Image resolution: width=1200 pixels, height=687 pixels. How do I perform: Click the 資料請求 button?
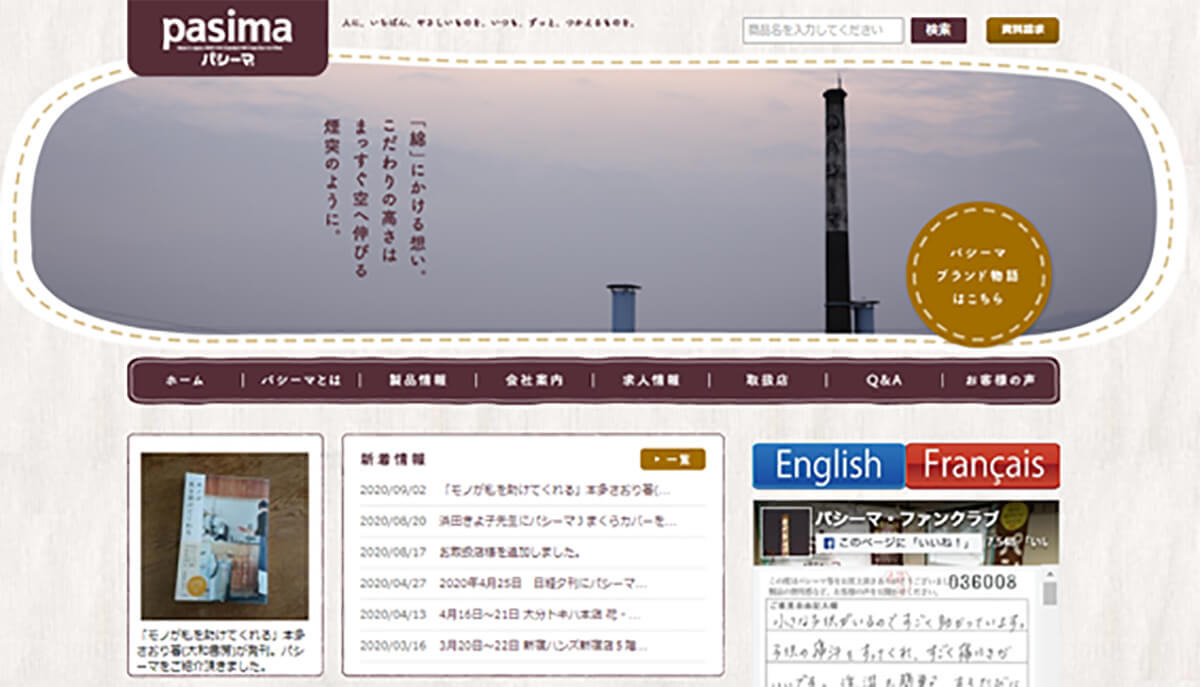click(1022, 30)
